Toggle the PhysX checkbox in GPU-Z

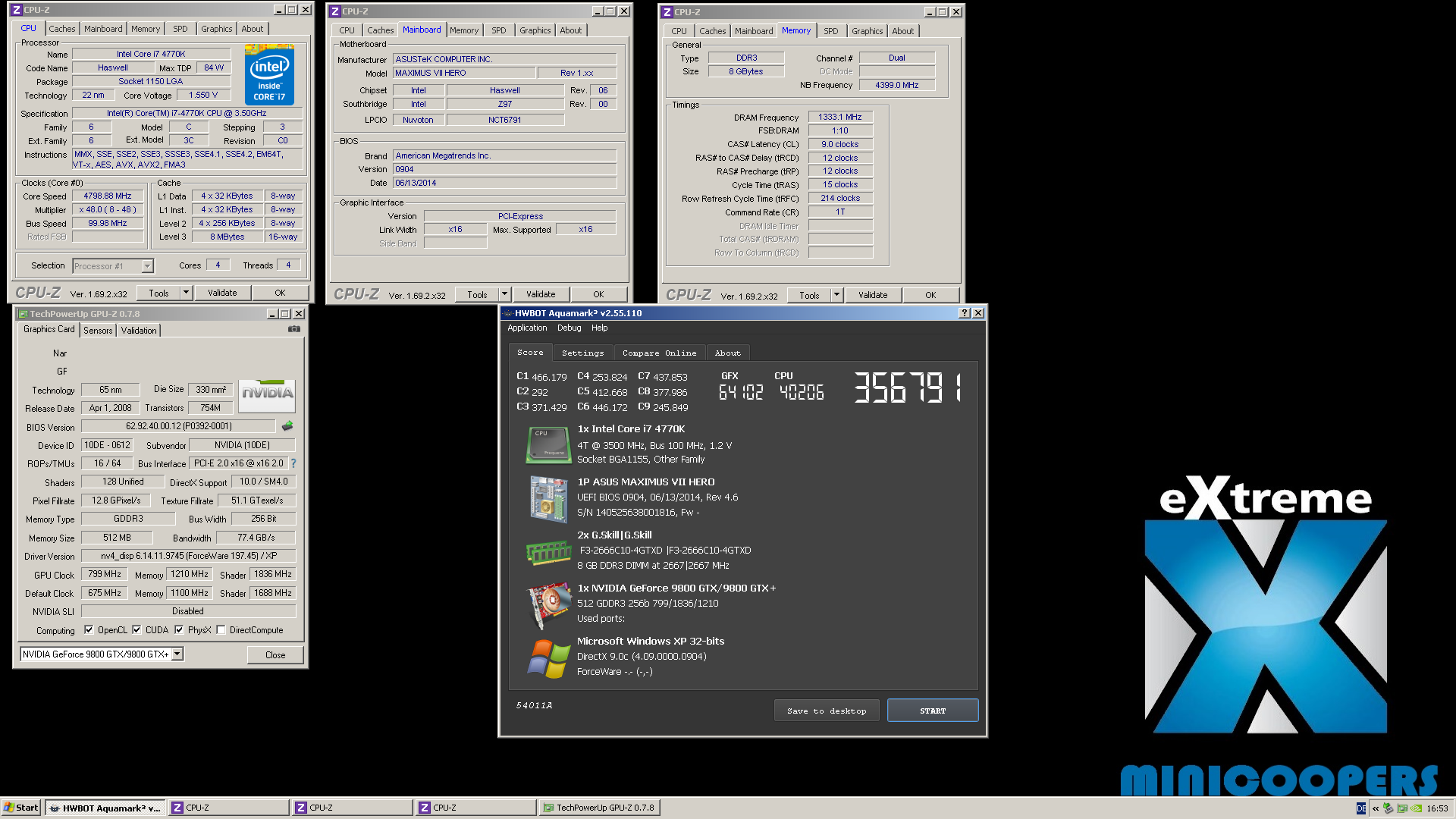pos(179,629)
